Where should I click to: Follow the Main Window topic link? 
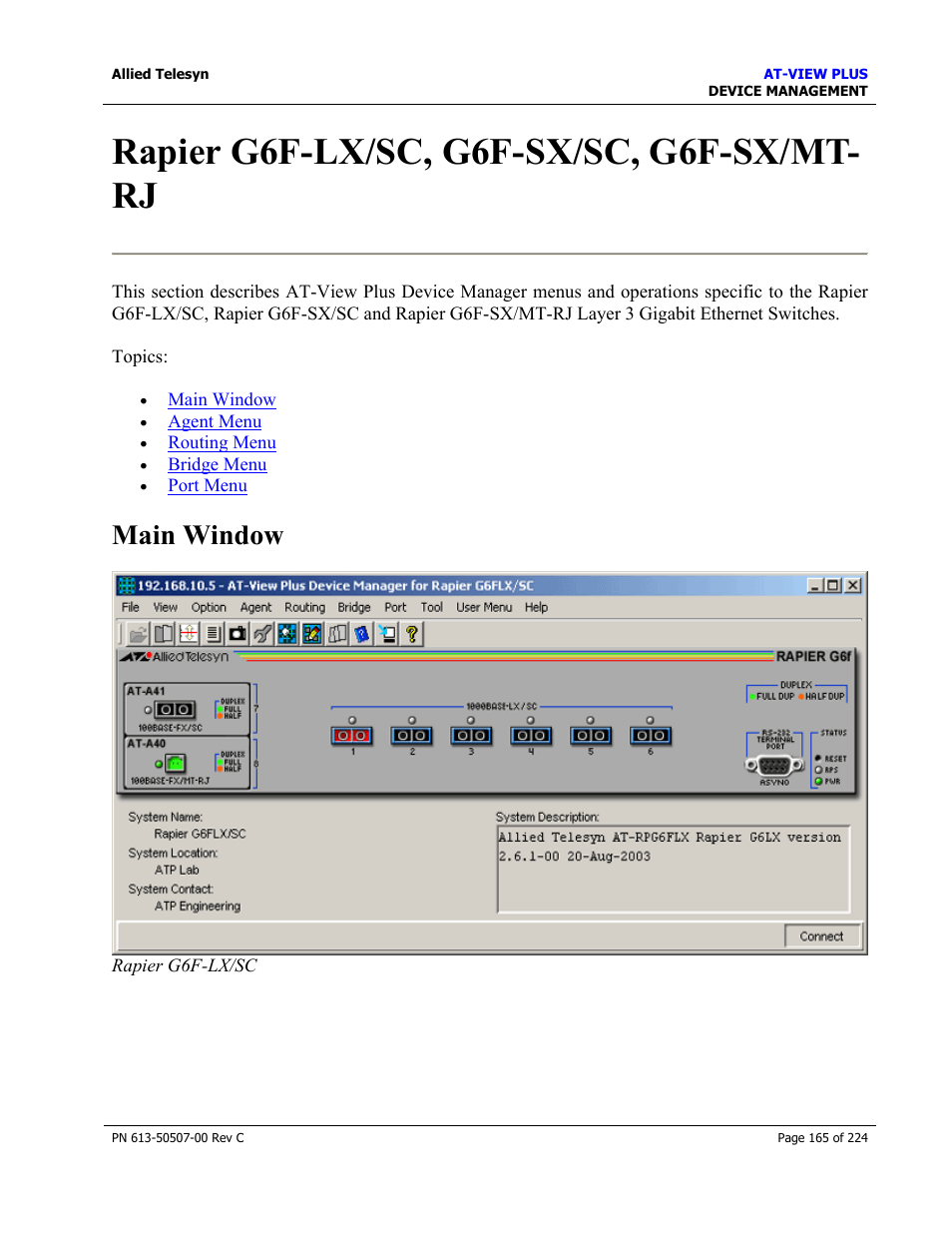[x=222, y=399]
